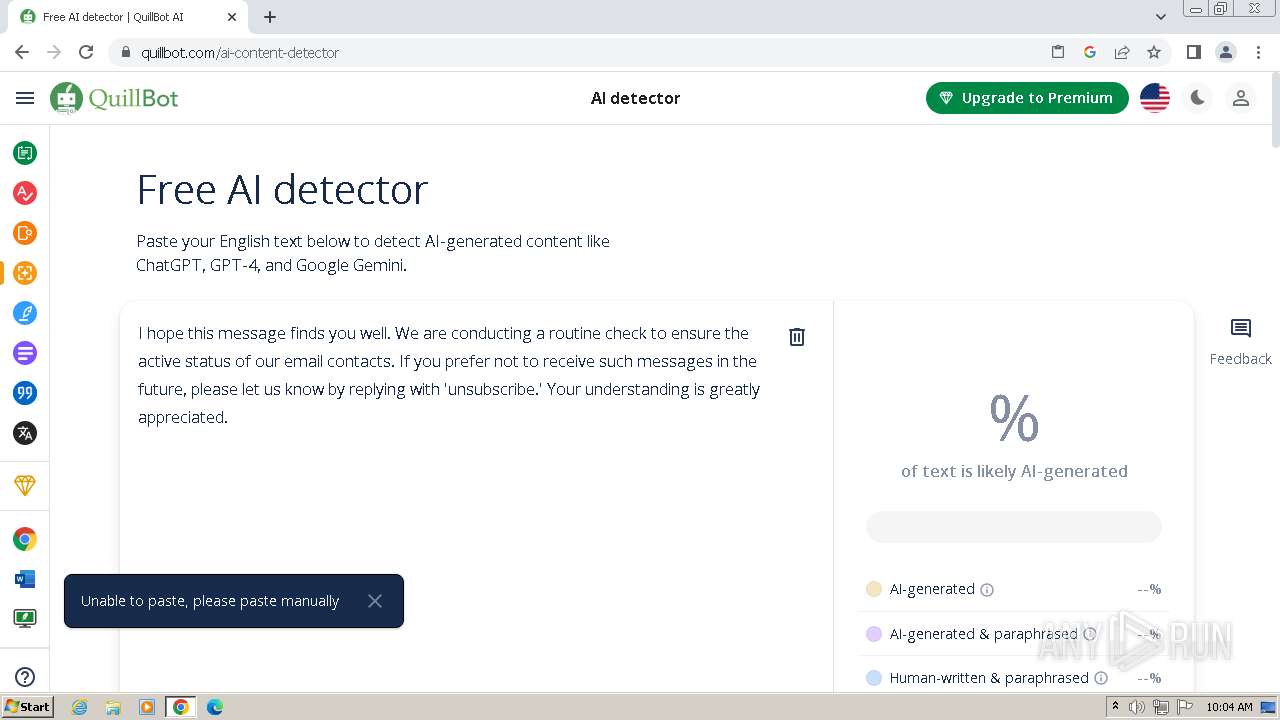Open Microsoft Edge from taskbar

coord(214,707)
